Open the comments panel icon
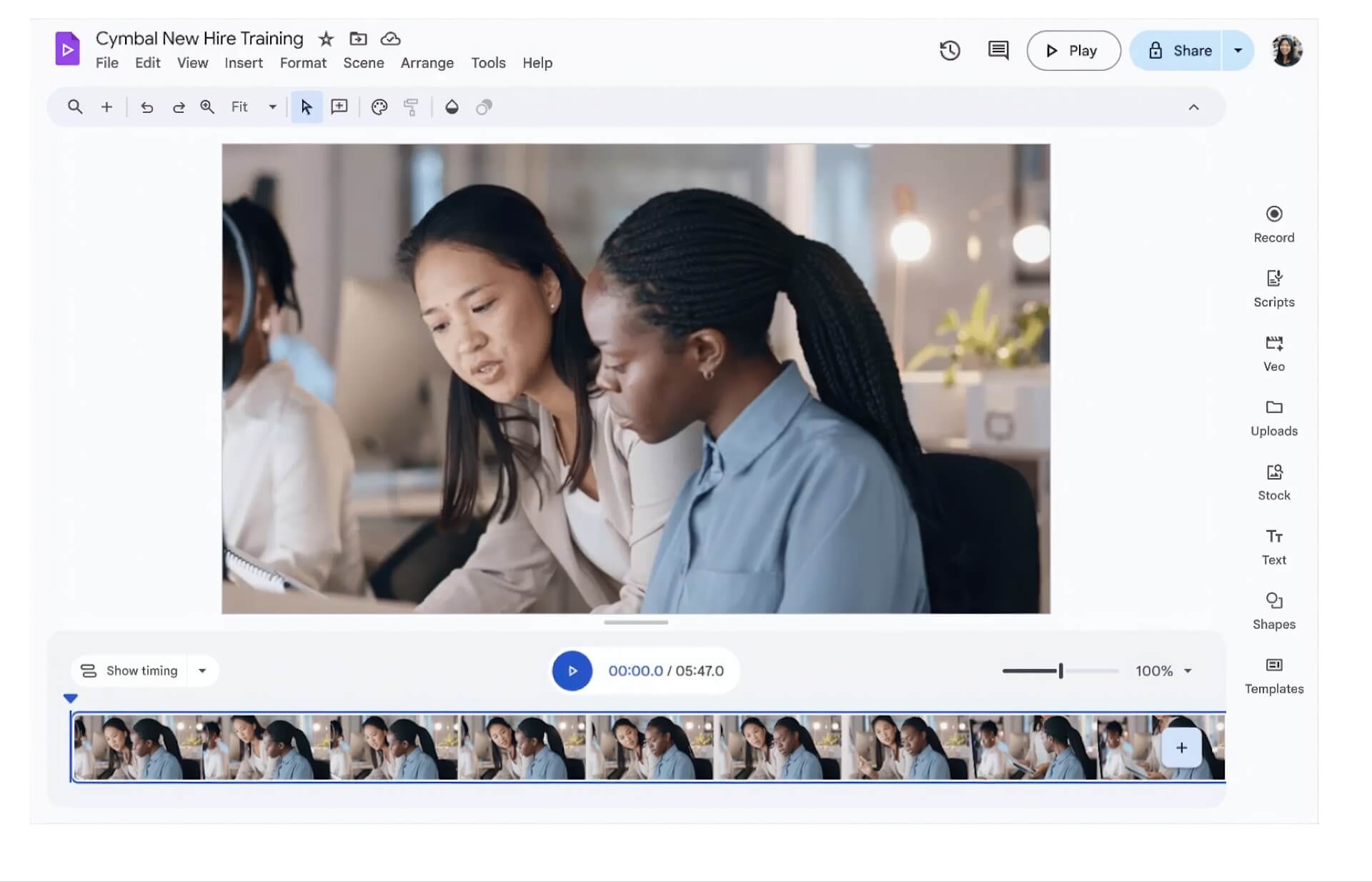The width and height of the screenshot is (1372, 882). coord(998,51)
